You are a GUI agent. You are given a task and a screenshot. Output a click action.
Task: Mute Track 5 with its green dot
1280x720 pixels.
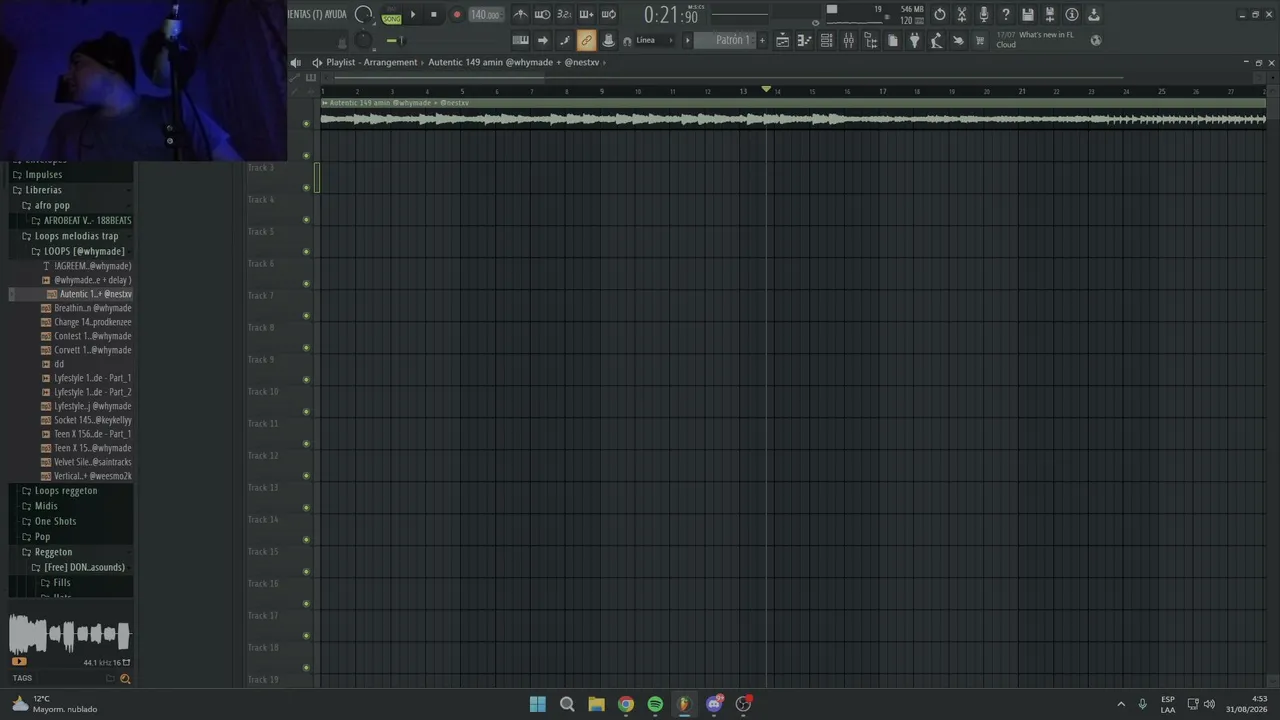[306, 251]
